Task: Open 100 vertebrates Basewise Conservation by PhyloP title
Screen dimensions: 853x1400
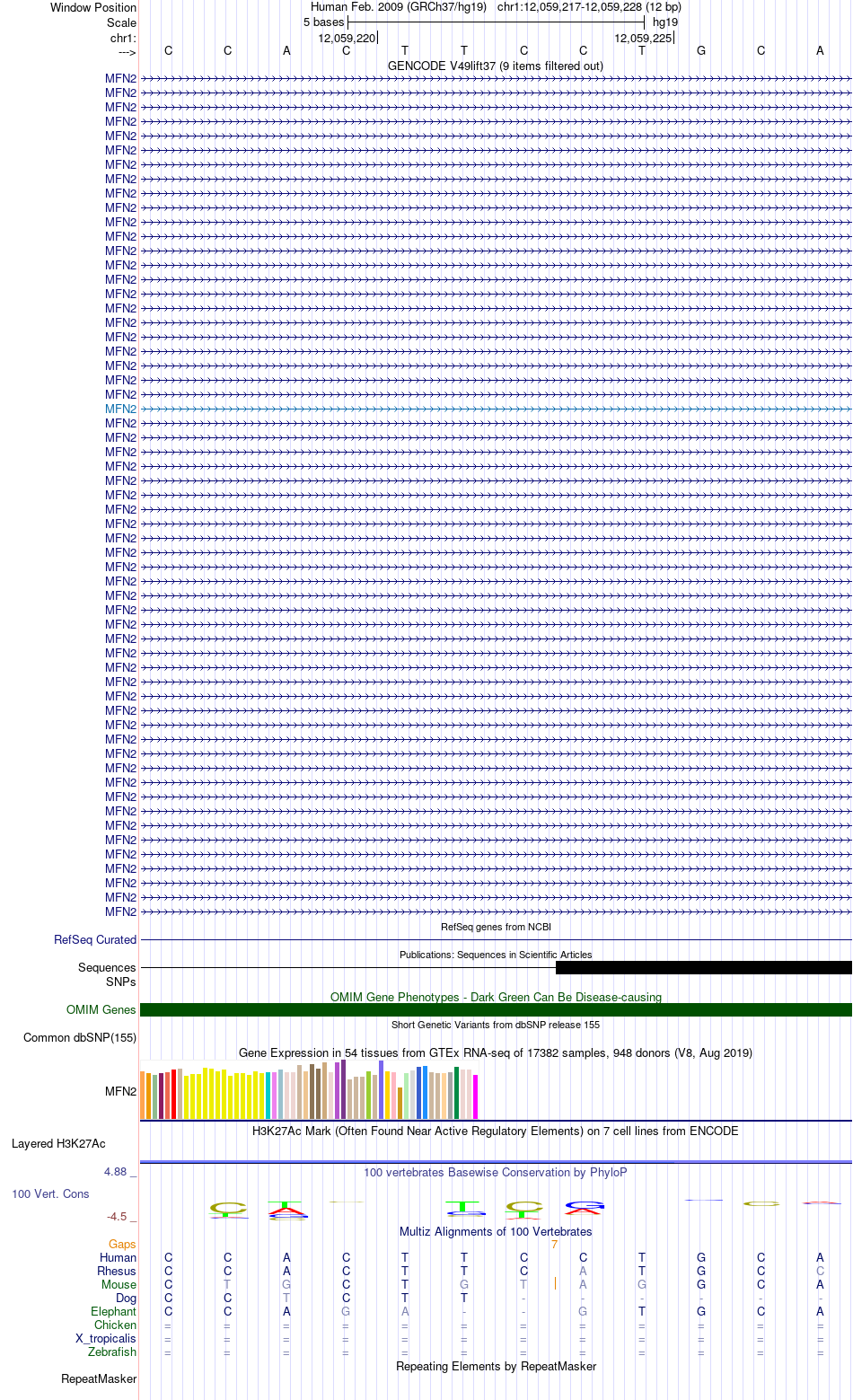Action: [496, 1172]
